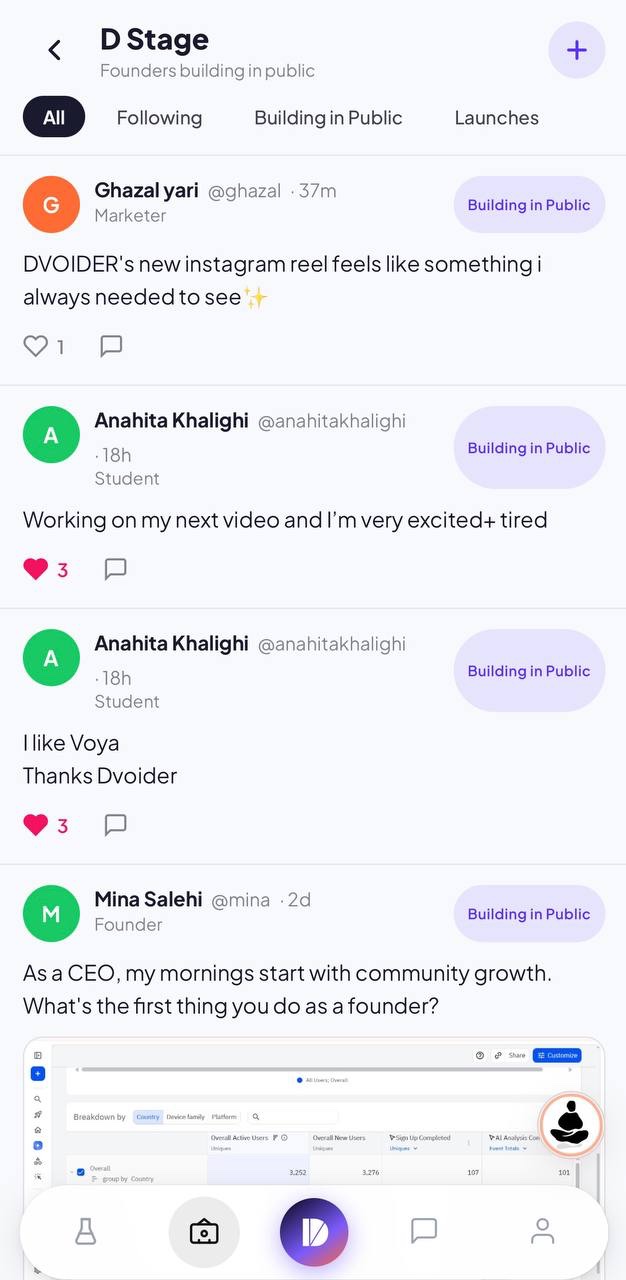
Task: Open chat bubble icon in bottom navigation
Action: [424, 1231]
